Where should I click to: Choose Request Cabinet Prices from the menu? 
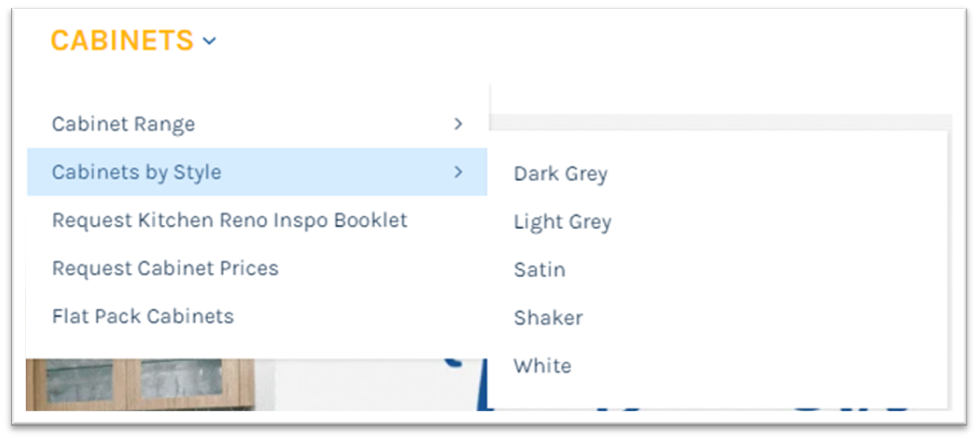(x=165, y=268)
